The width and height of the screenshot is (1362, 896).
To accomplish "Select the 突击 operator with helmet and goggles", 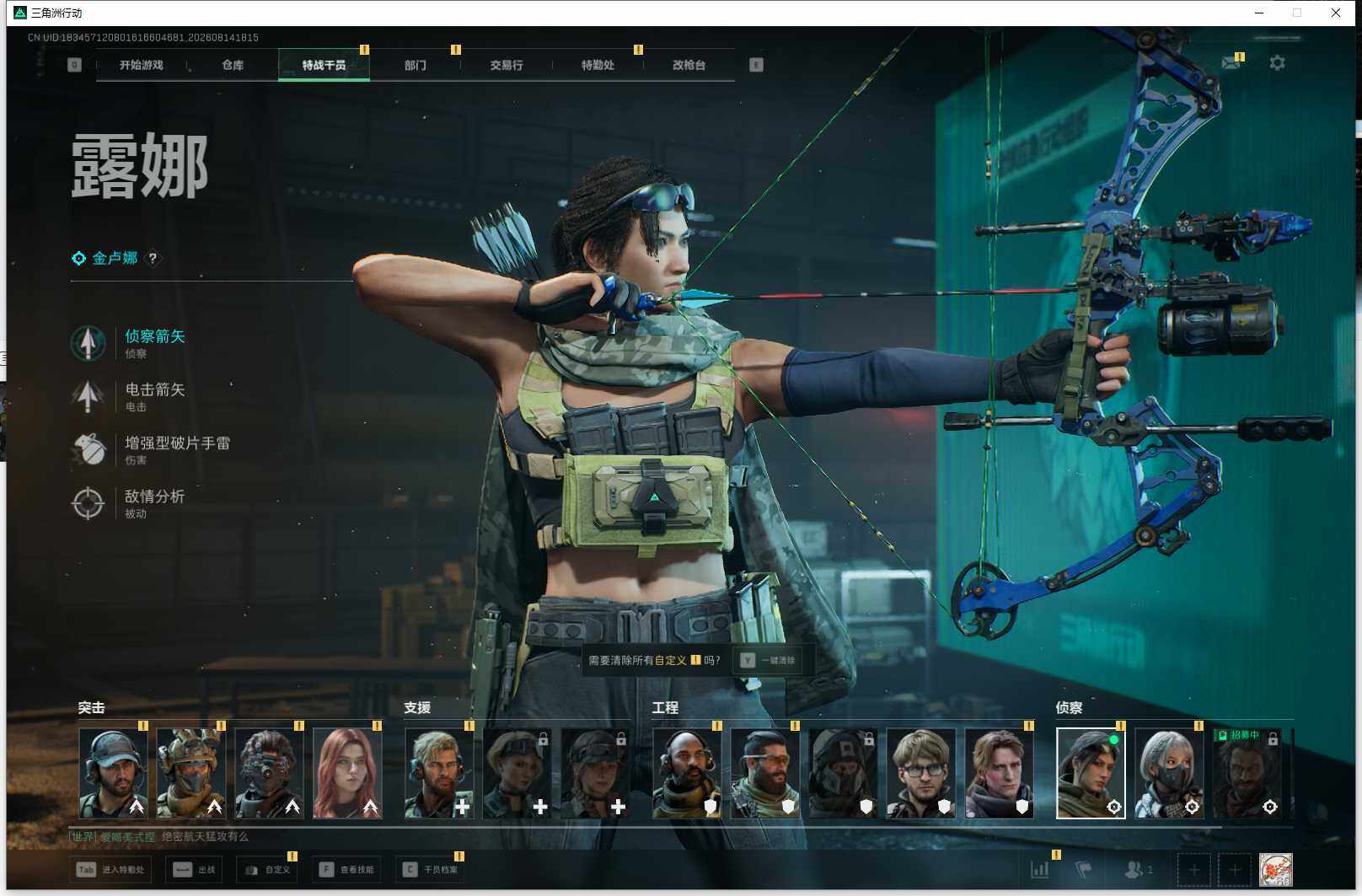I will [191, 774].
